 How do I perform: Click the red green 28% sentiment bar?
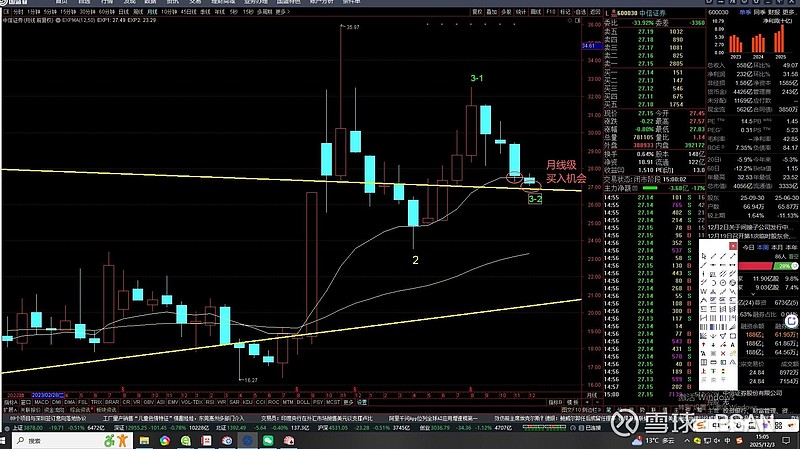pyautogui.click(x=768, y=266)
